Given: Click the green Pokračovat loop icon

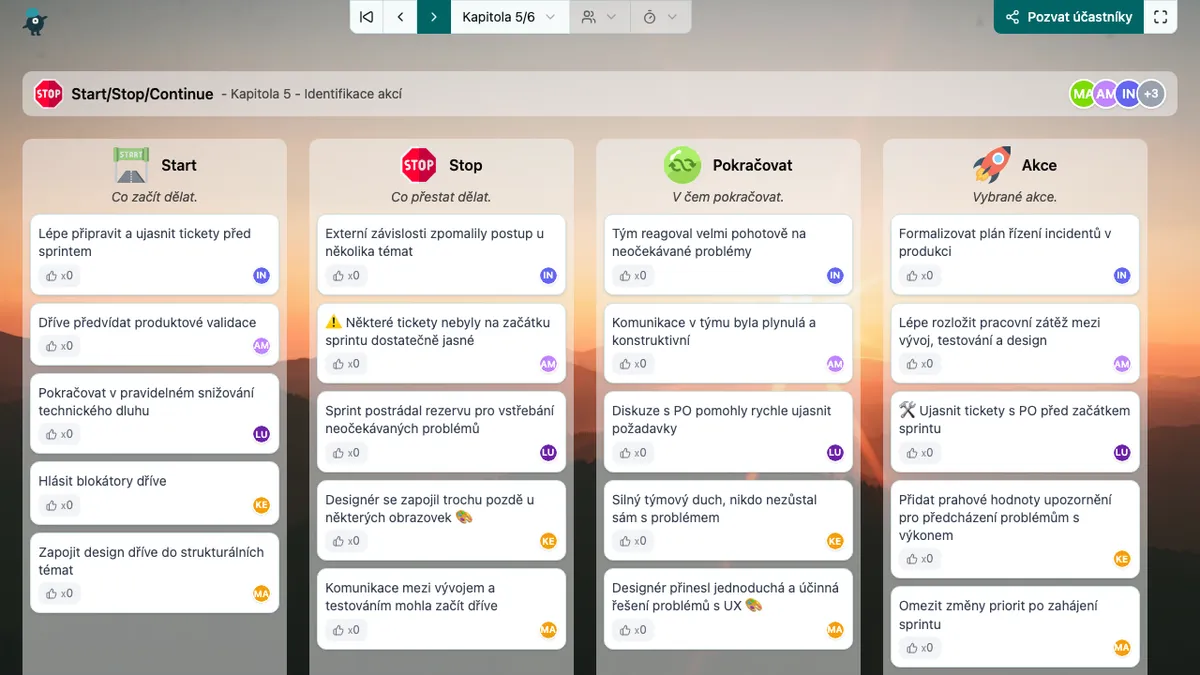Looking at the screenshot, I should pyautogui.click(x=682, y=165).
